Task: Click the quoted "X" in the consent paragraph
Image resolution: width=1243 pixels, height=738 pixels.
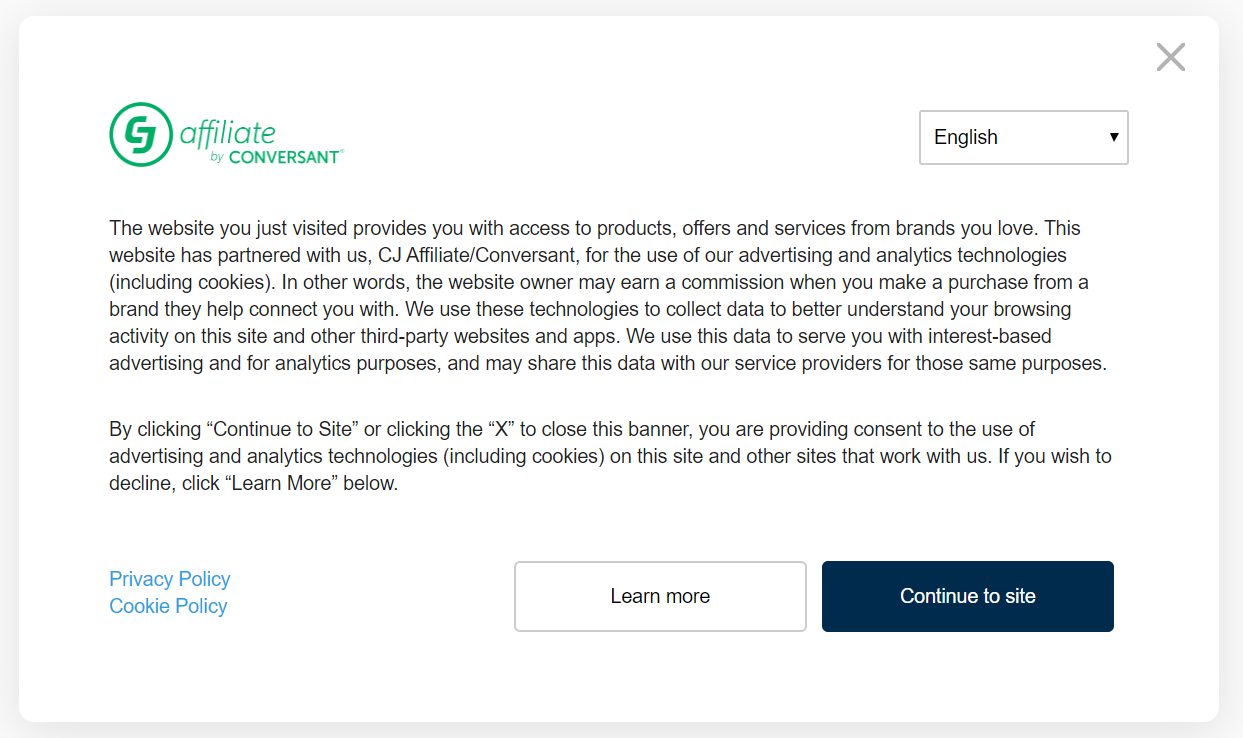Action: (501, 429)
